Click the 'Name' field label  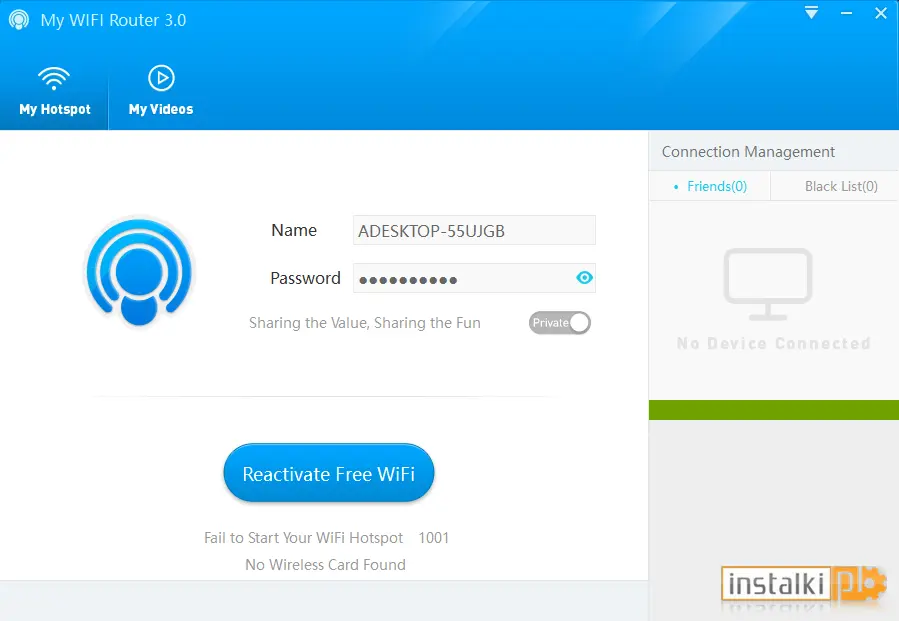[x=294, y=230]
